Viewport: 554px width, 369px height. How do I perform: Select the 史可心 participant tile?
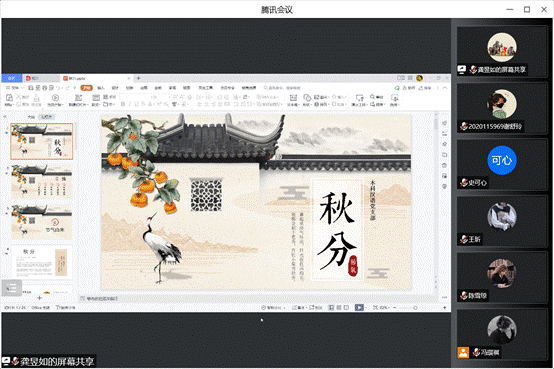tap(502, 164)
